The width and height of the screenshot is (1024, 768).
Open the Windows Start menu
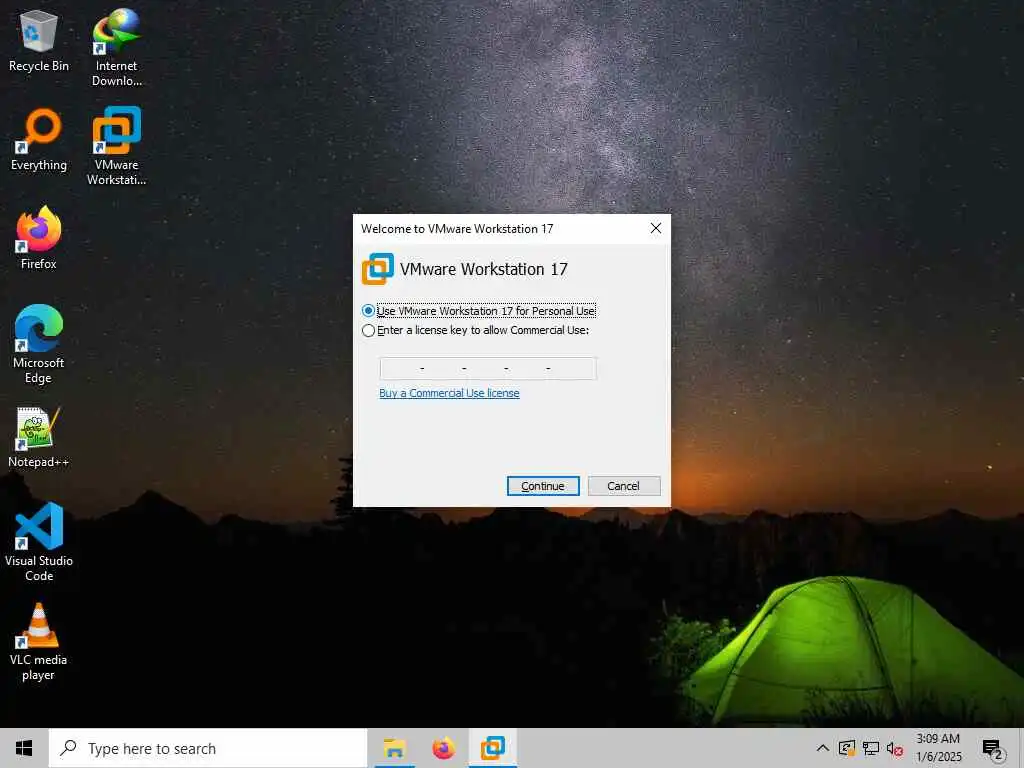click(x=24, y=748)
